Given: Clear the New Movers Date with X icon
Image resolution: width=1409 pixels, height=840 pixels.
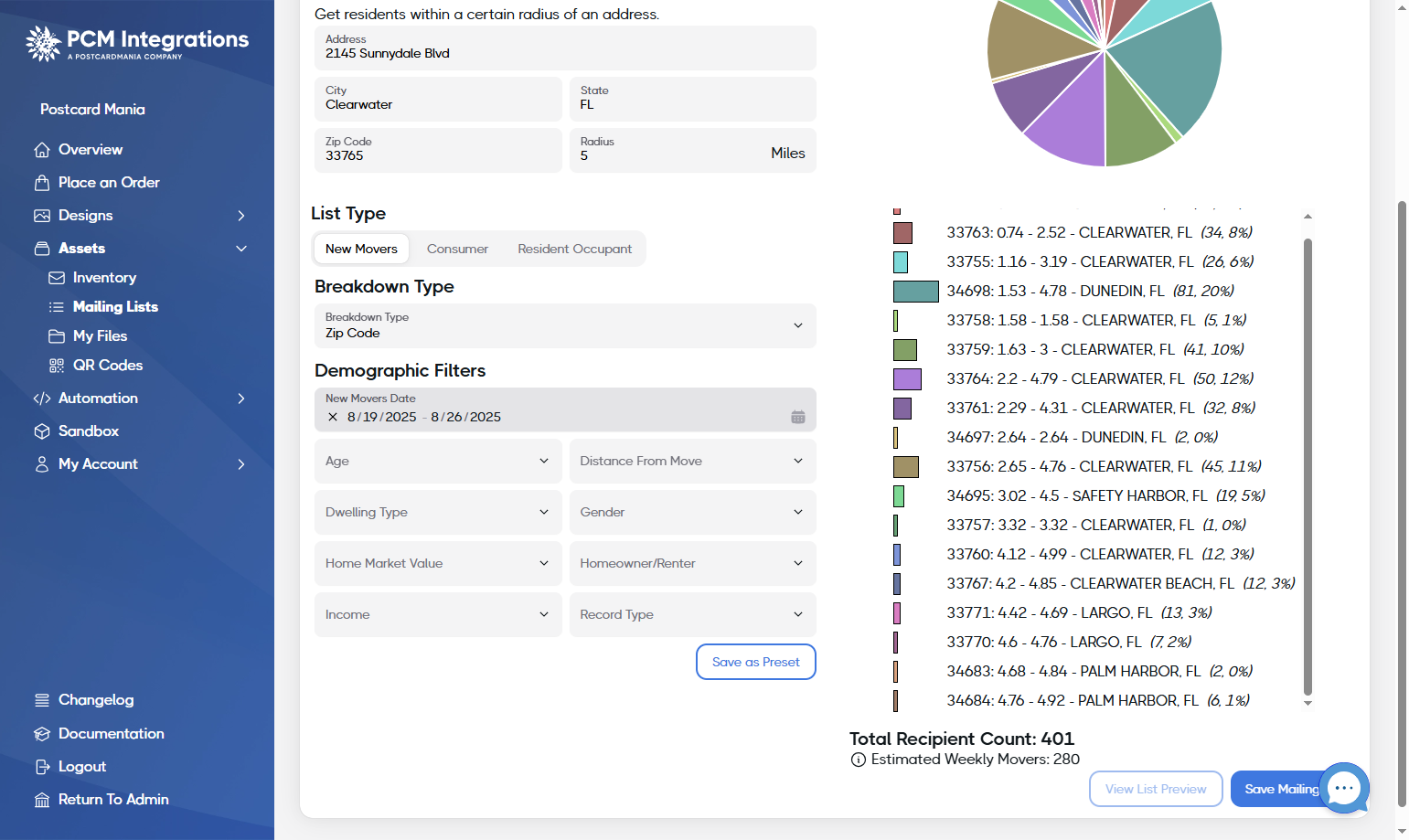Looking at the screenshot, I should [x=333, y=417].
